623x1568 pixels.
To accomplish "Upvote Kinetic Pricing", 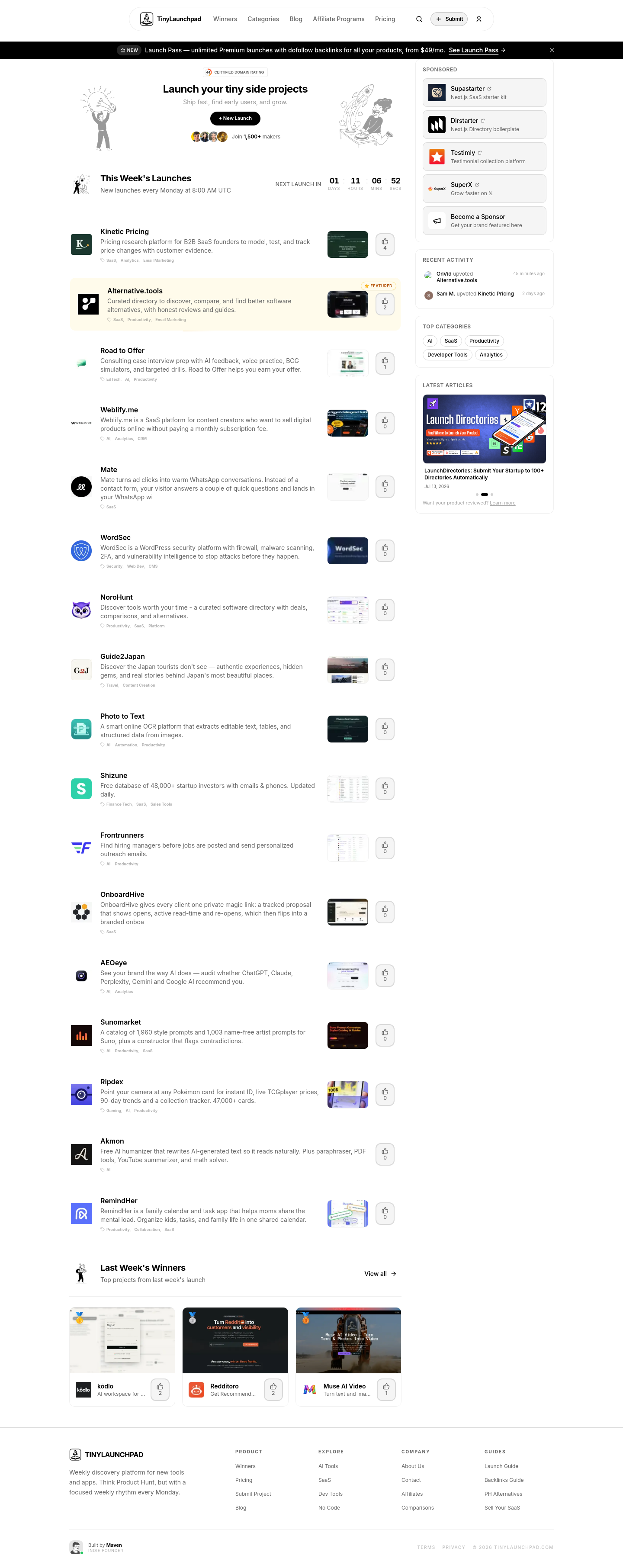I will (x=385, y=244).
